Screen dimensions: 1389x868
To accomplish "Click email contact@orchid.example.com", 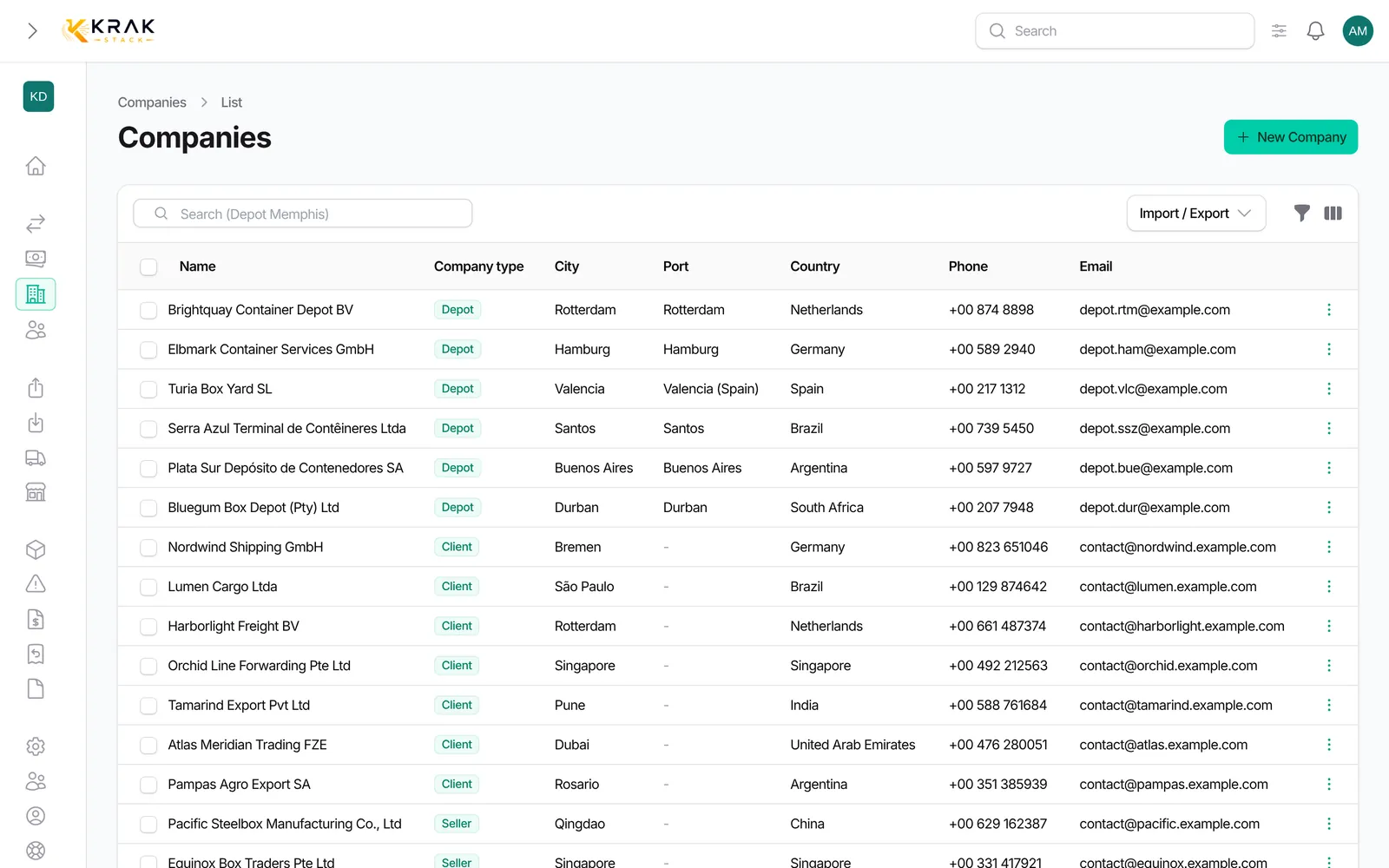I will click(x=1168, y=666).
